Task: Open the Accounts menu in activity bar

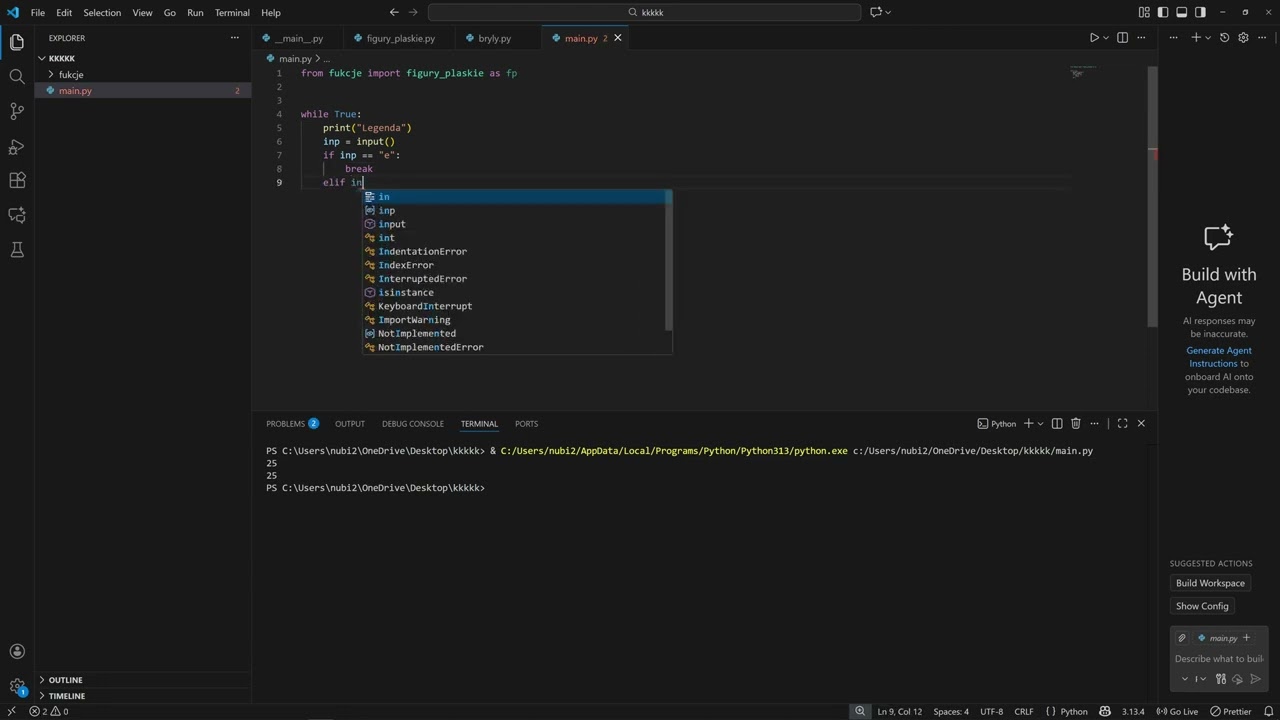Action: click(16, 652)
